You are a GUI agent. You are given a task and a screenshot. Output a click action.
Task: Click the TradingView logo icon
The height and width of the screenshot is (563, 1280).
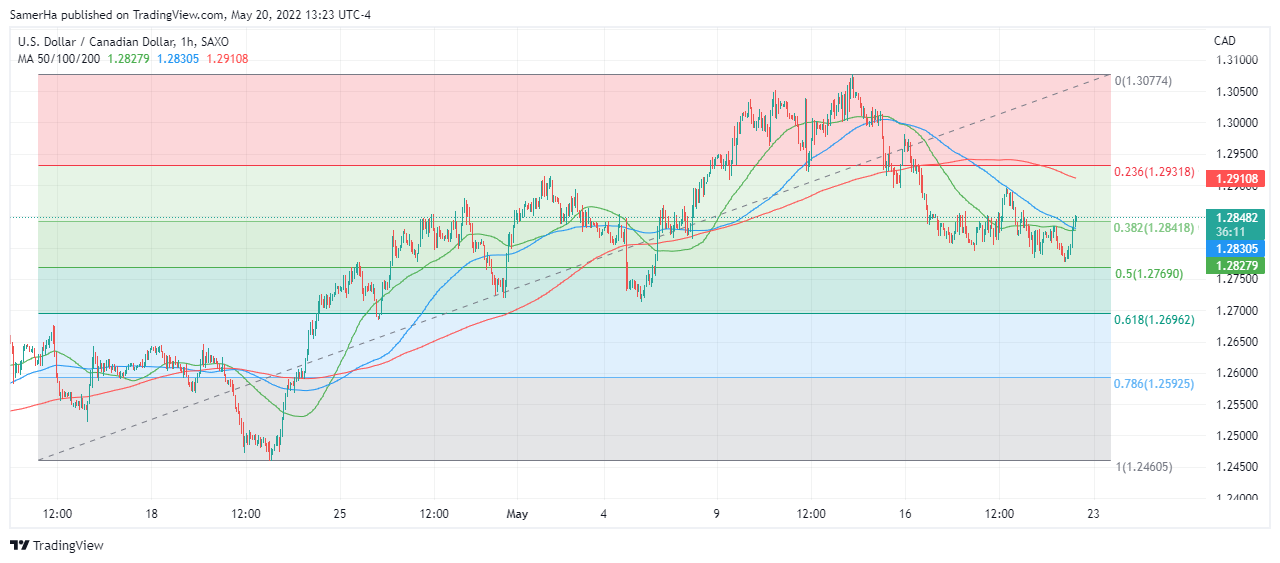point(19,545)
